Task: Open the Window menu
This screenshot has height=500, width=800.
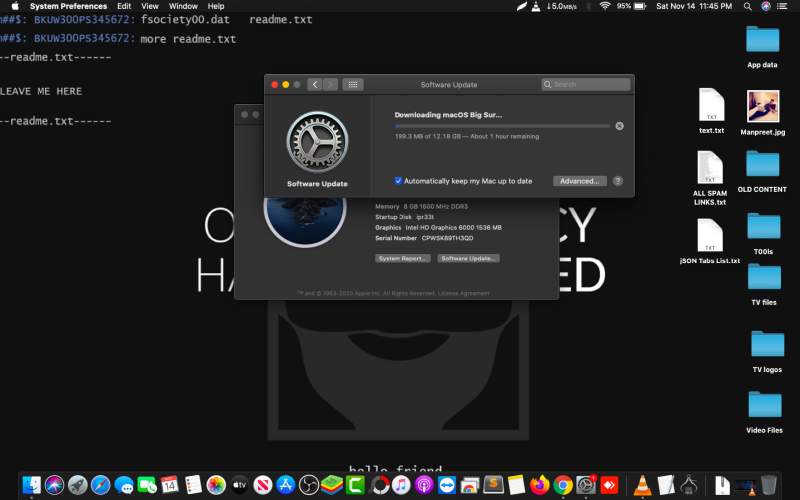Action: 183,6
